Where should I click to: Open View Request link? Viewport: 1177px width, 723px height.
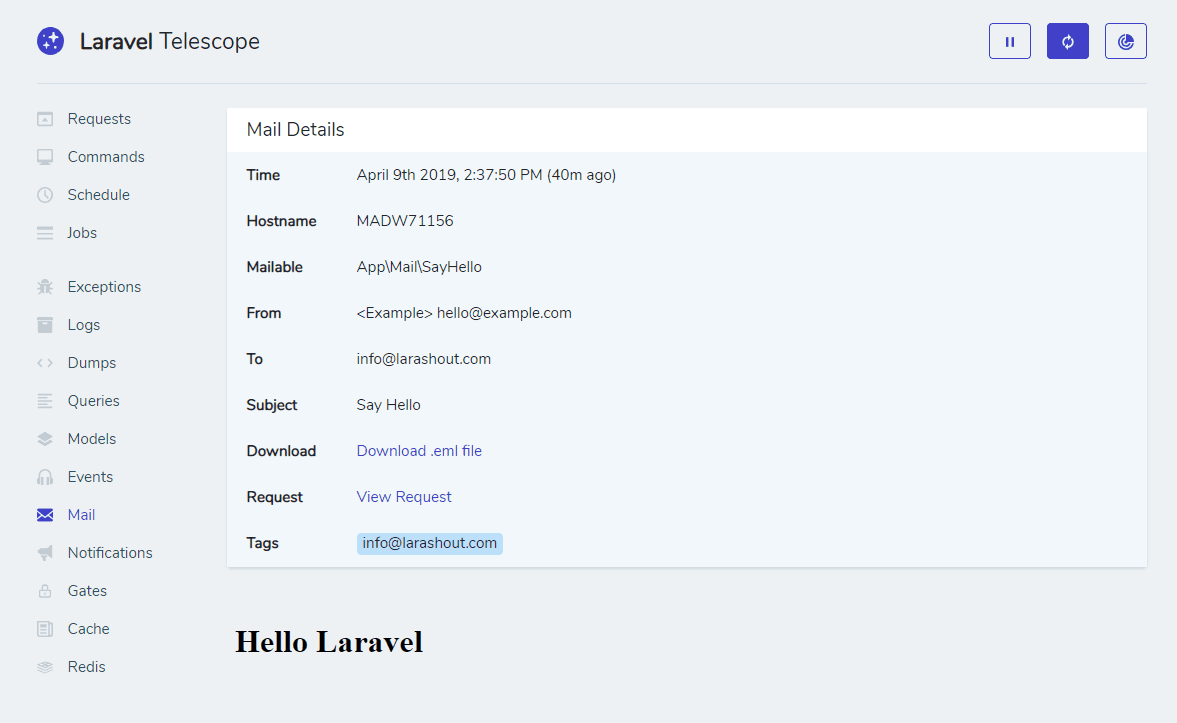click(x=404, y=496)
